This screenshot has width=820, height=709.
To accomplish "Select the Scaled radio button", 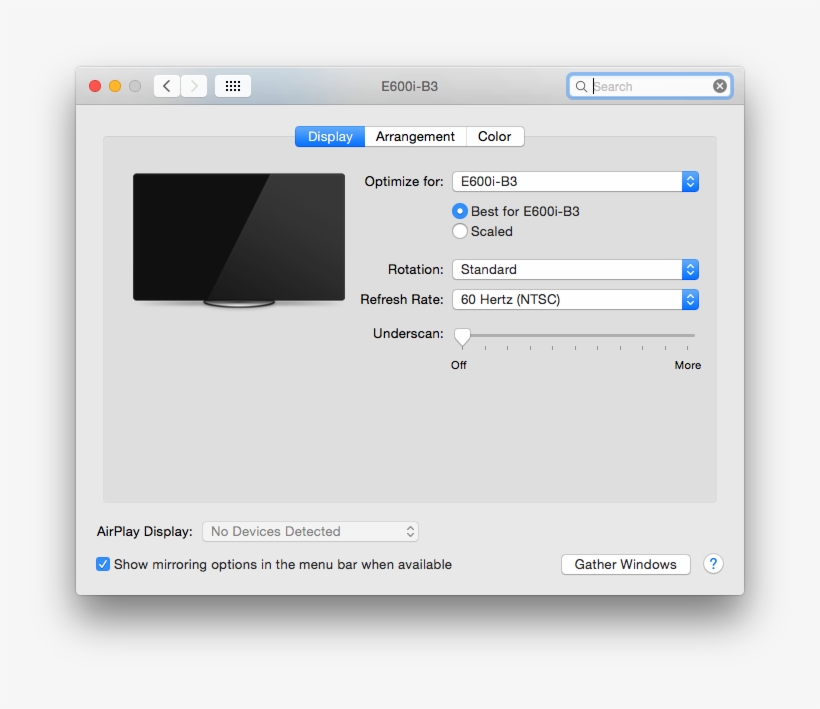I will click(460, 231).
